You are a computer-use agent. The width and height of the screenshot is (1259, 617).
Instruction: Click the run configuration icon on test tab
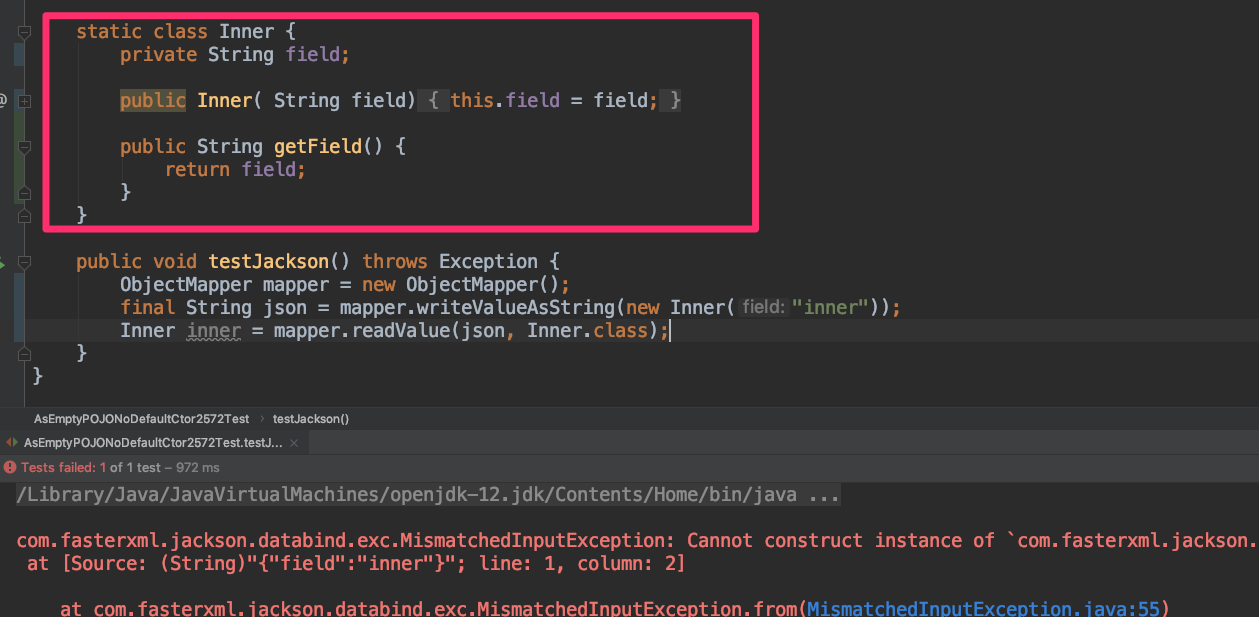coord(12,442)
